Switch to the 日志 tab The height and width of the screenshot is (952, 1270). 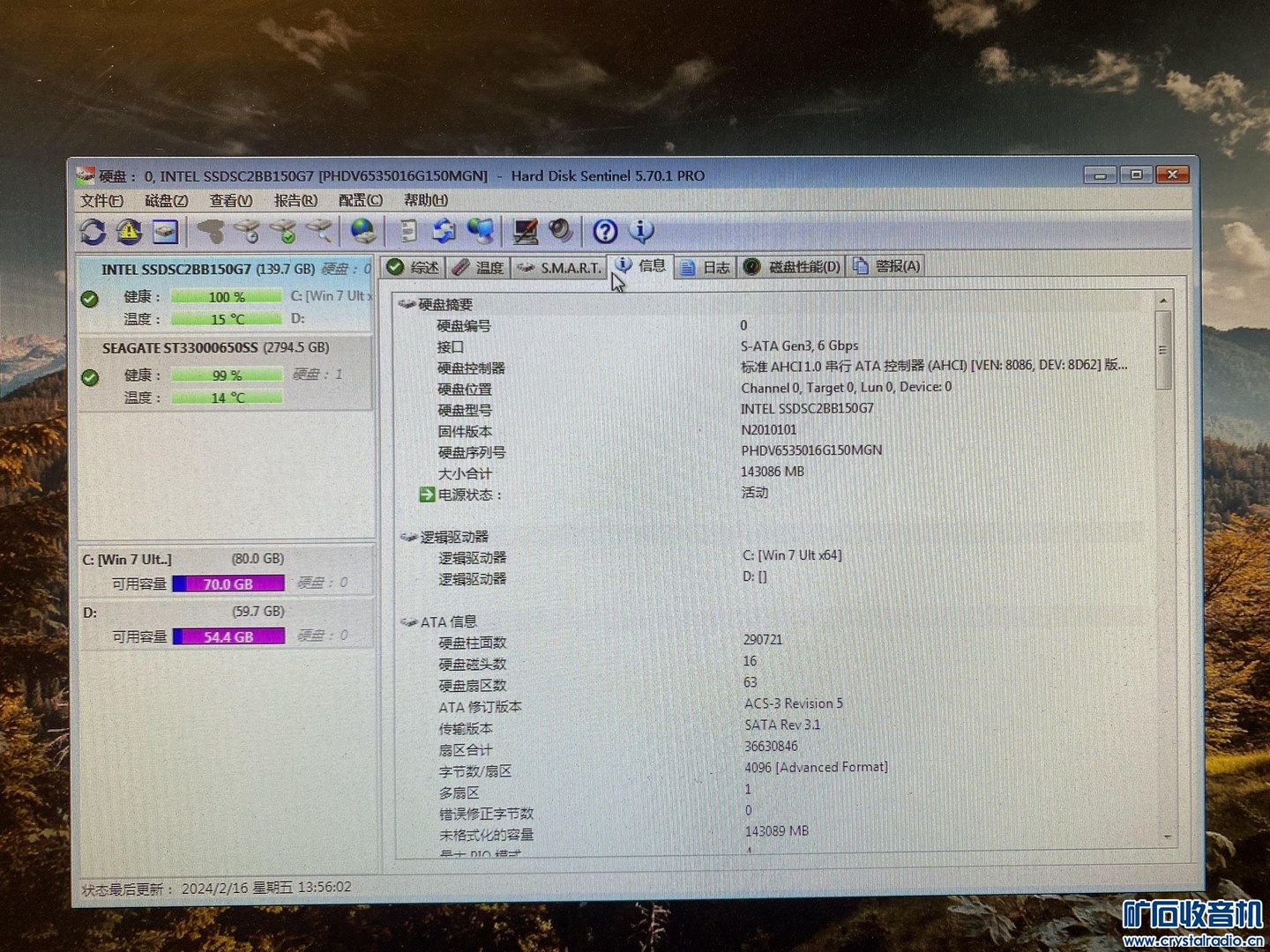tap(706, 267)
